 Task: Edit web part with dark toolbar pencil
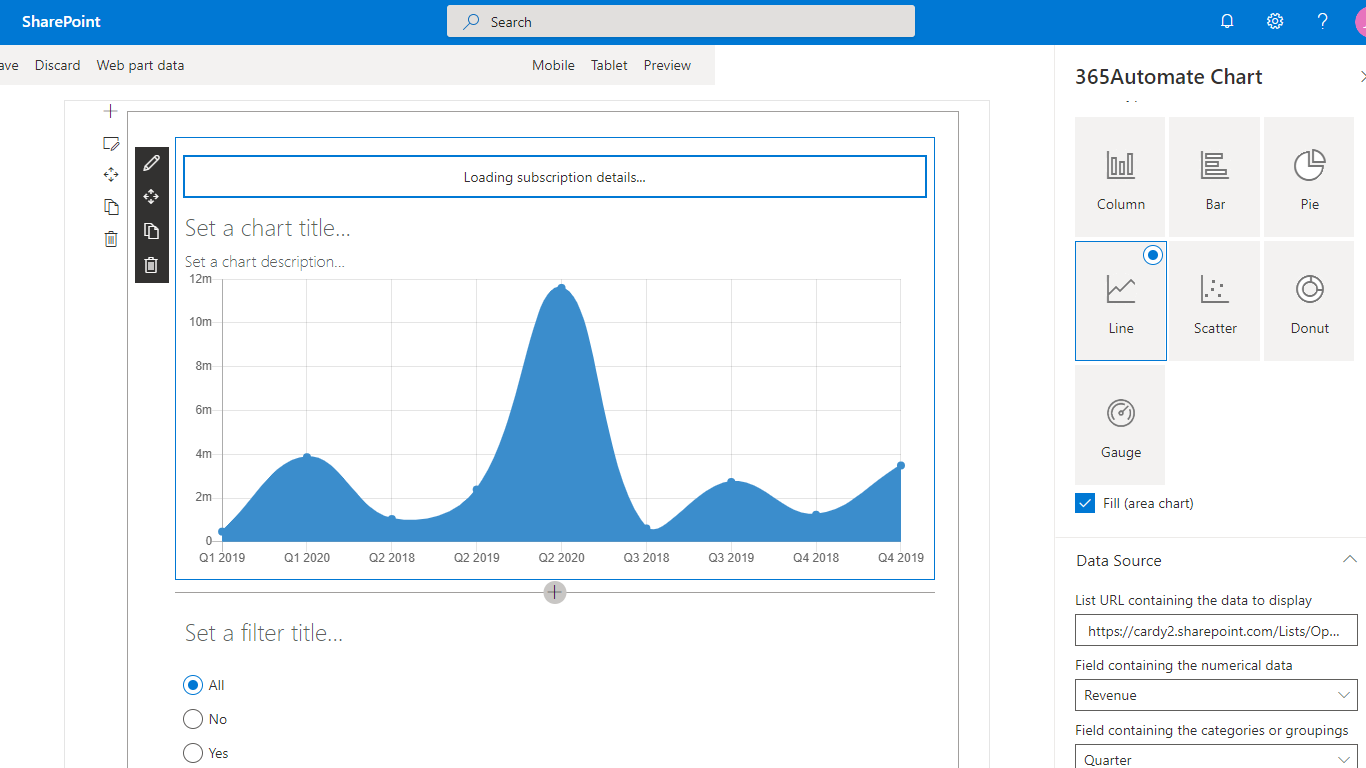click(x=151, y=163)
